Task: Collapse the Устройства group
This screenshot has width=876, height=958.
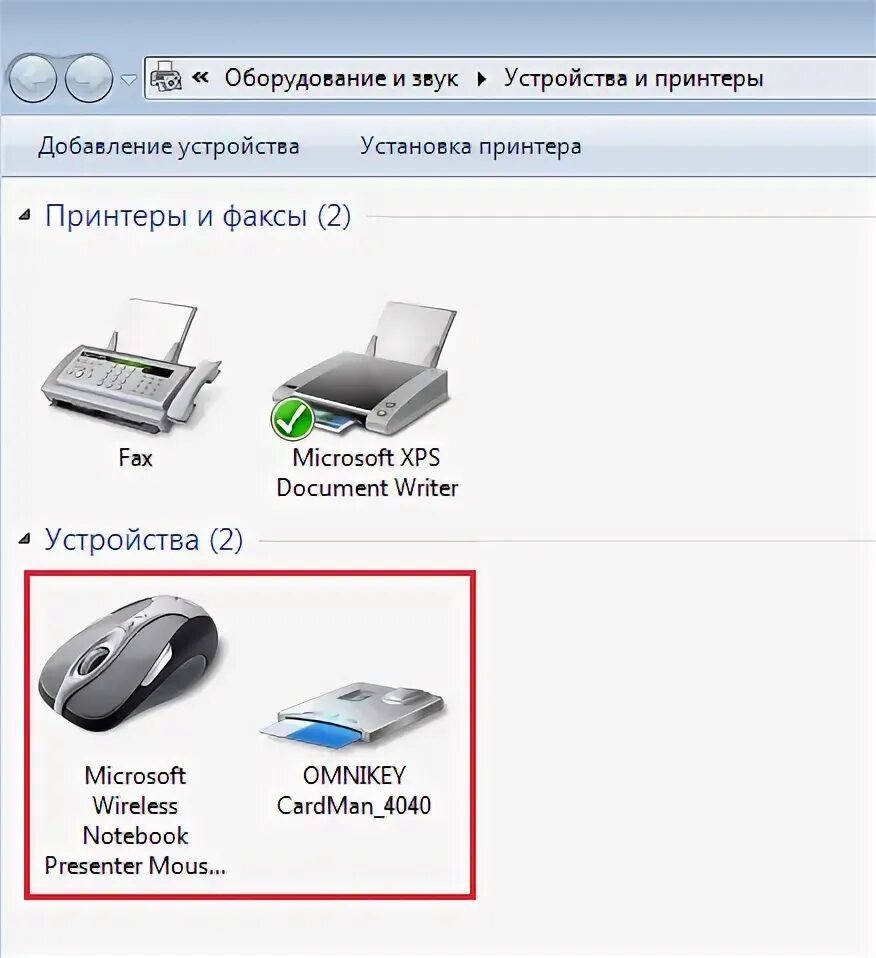Action: (24, 539)
